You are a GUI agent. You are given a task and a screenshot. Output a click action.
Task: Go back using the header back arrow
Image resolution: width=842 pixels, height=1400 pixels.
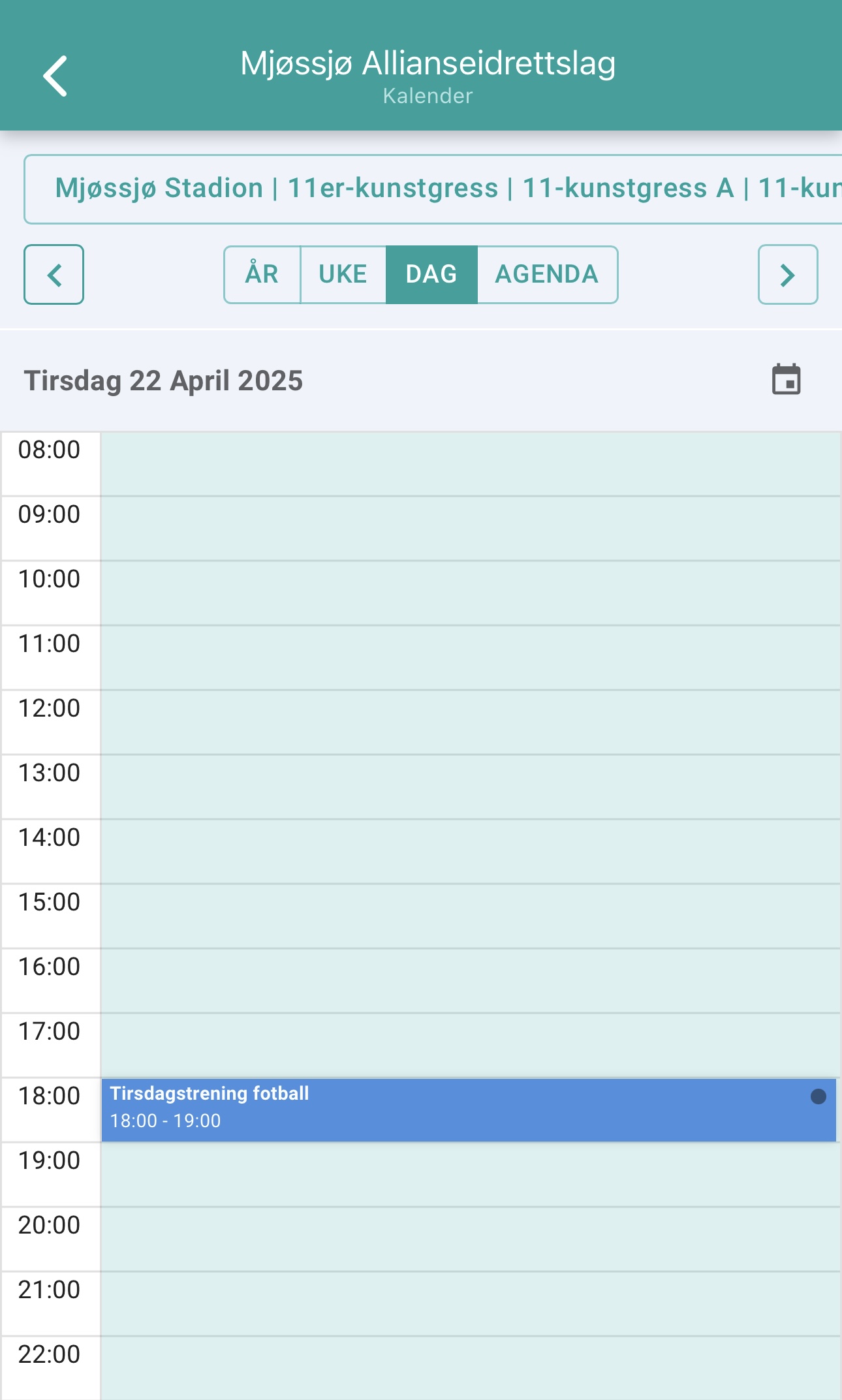pyautogui.click(x=55, y=76)
